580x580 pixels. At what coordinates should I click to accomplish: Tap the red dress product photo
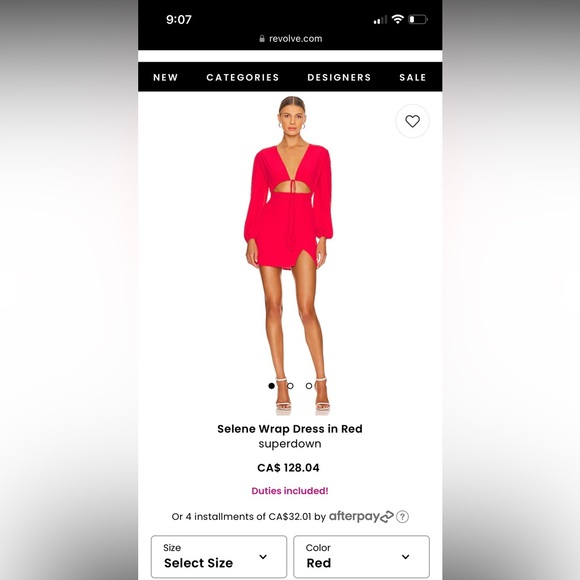pos(289,254)
